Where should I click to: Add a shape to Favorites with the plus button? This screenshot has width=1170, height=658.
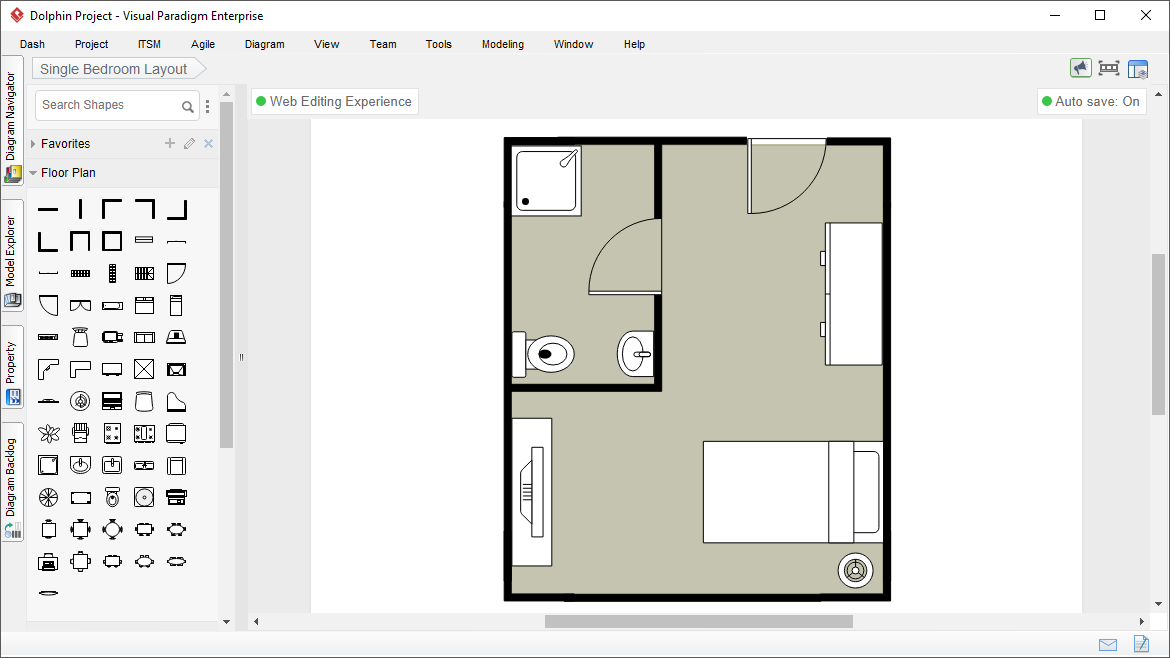click(x=169, y=143)
